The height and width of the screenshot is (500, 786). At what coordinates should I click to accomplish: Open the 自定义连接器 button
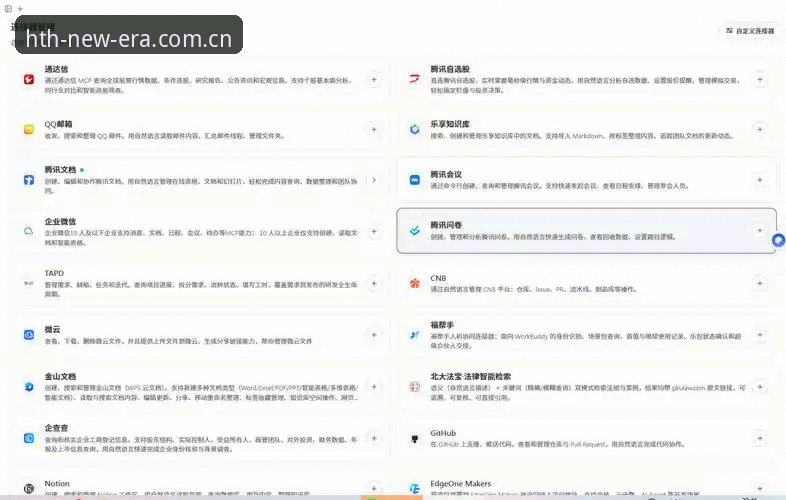[750, 31]
